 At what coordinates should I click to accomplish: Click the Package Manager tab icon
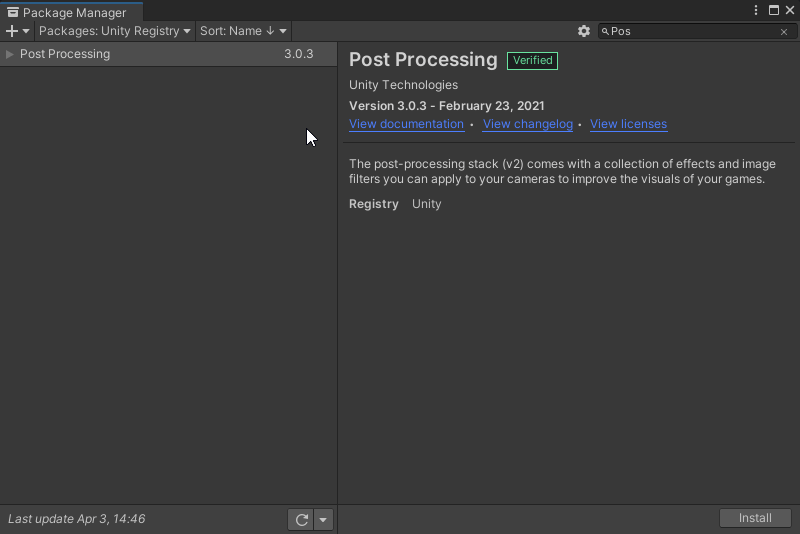point(13,12)
